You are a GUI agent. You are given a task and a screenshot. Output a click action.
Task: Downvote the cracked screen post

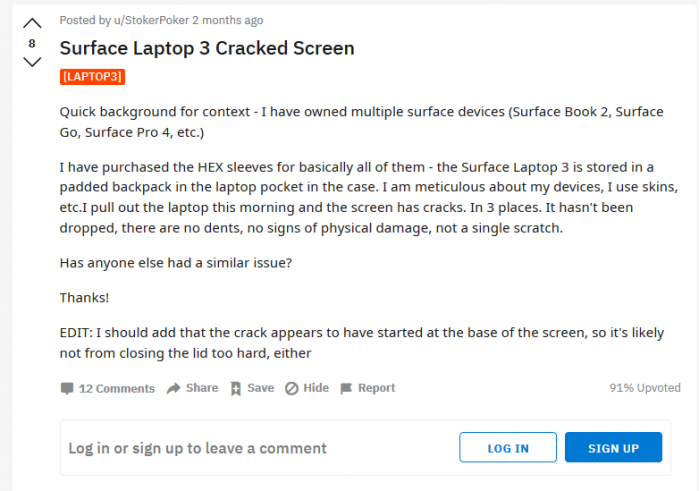coord(32,62)
